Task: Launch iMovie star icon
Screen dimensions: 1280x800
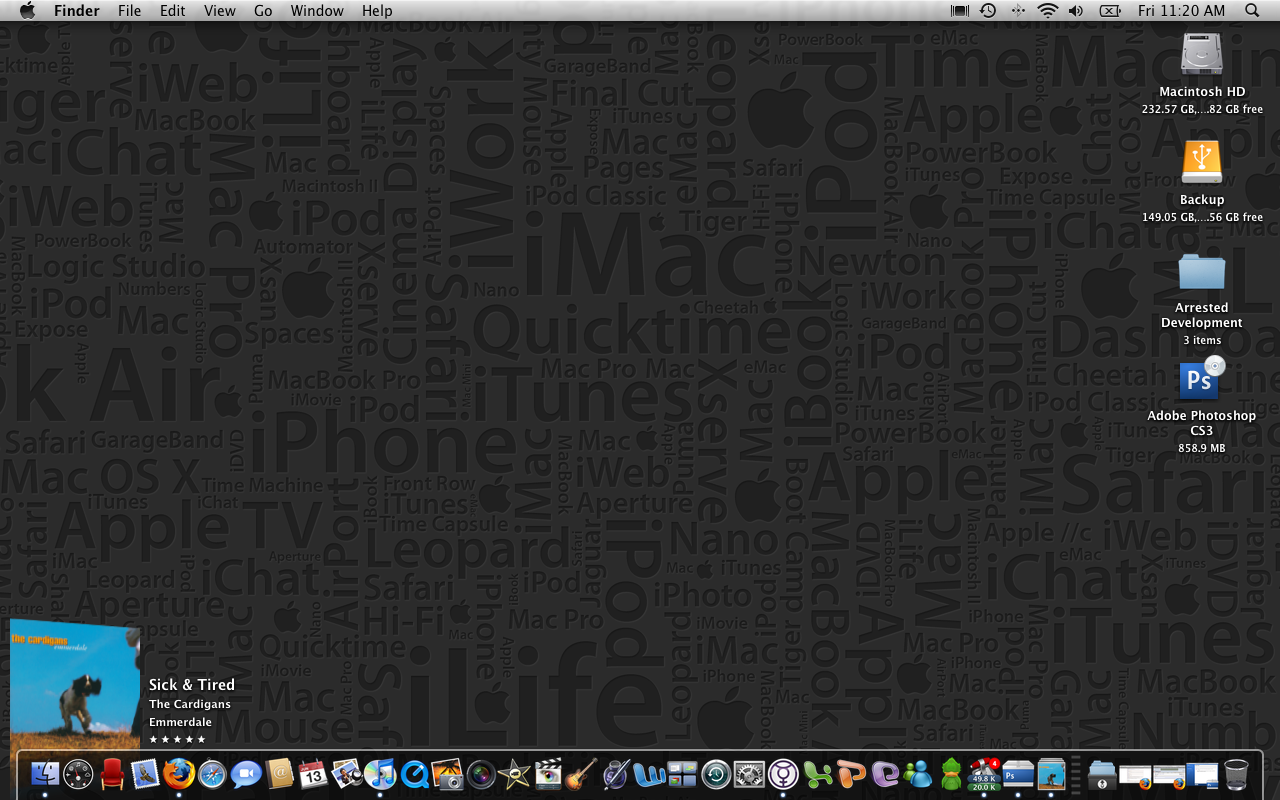Action: (514, 774)
